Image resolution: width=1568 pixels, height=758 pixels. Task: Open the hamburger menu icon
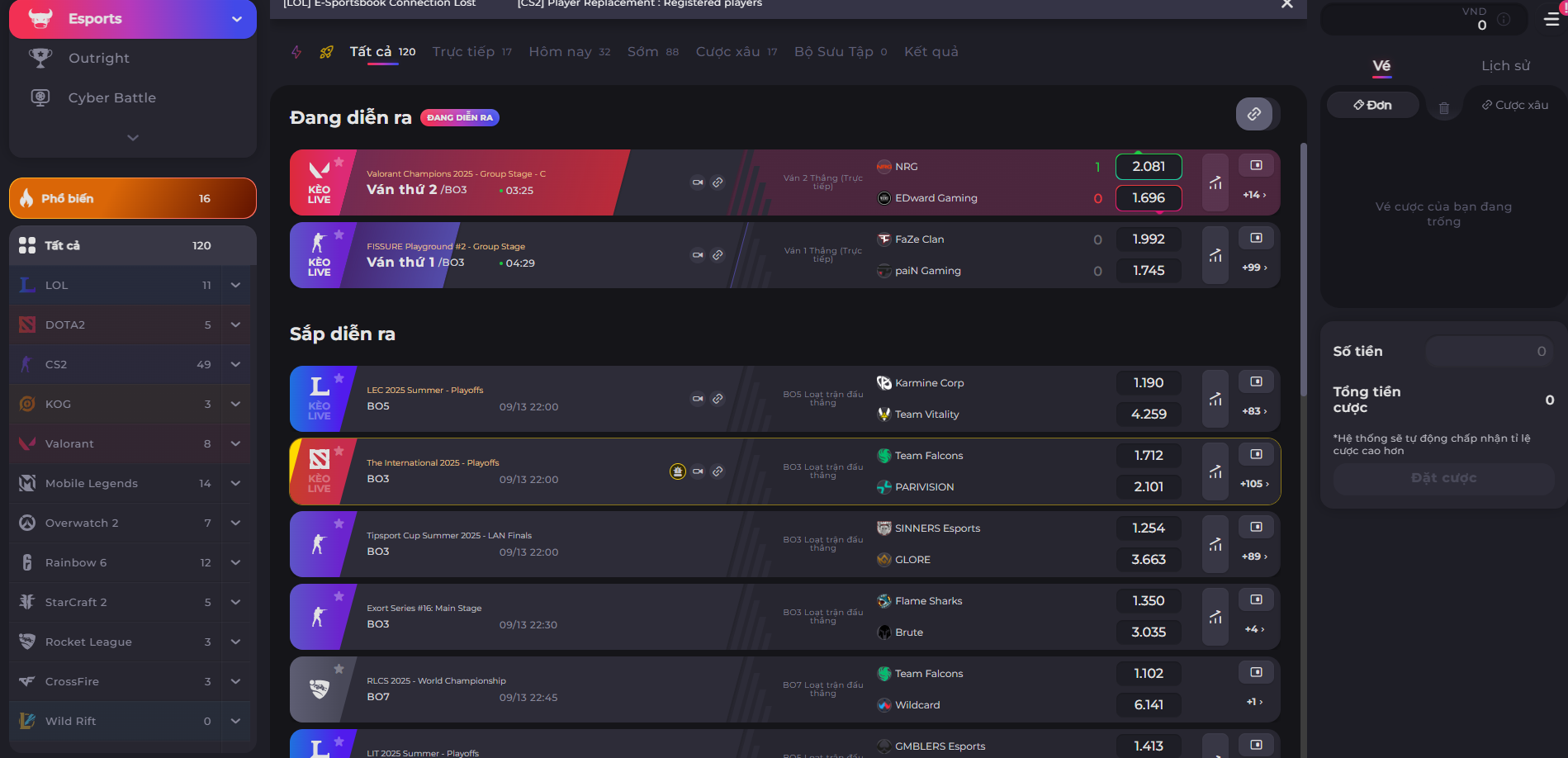(1551, 19)
